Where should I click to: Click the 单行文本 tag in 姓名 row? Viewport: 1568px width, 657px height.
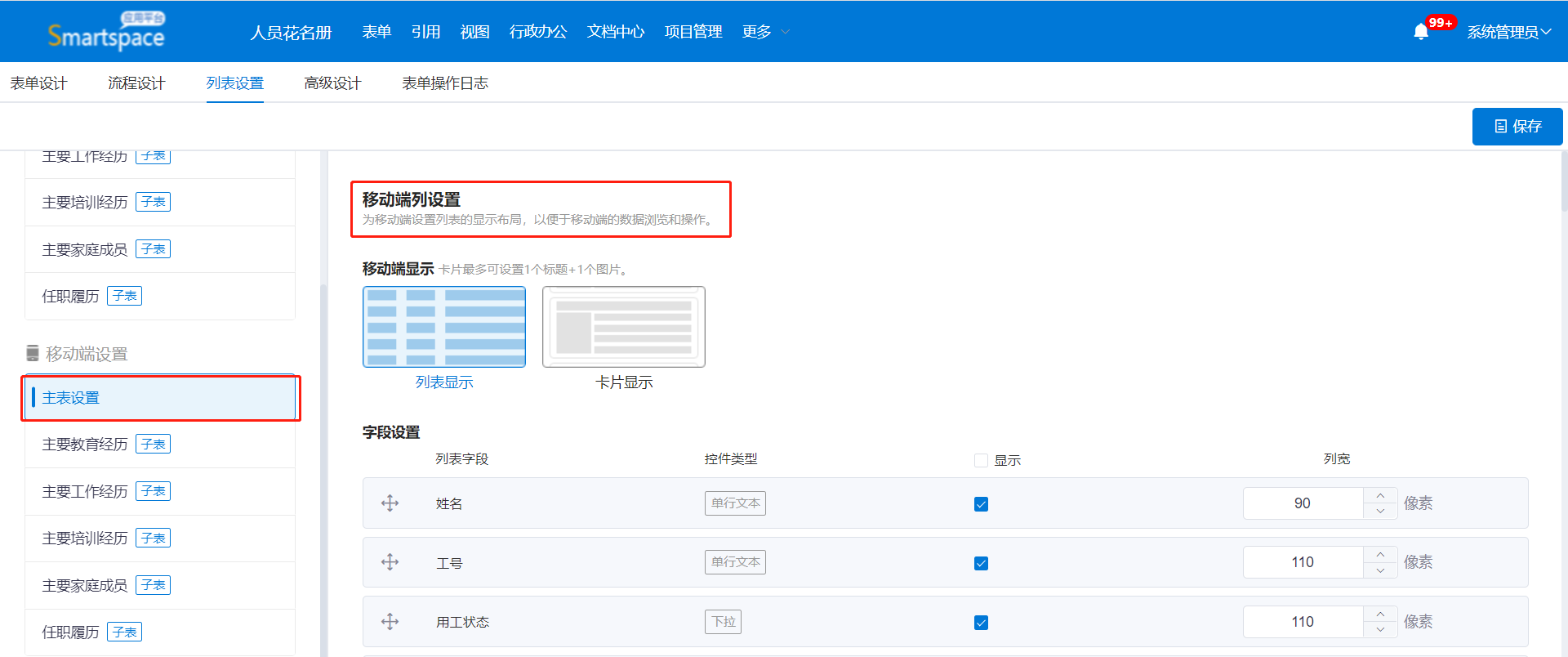click(735, 503)
